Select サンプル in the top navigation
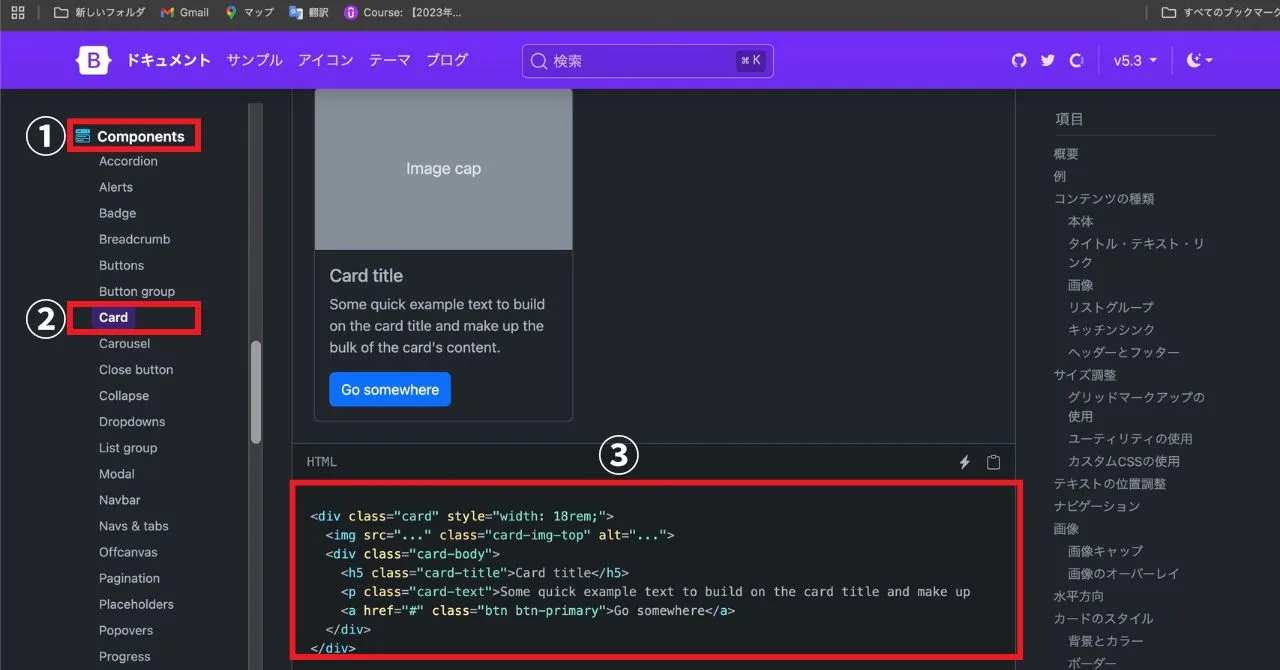The width and height of the screenshot is (1280, 670). (x=254, y=60)
